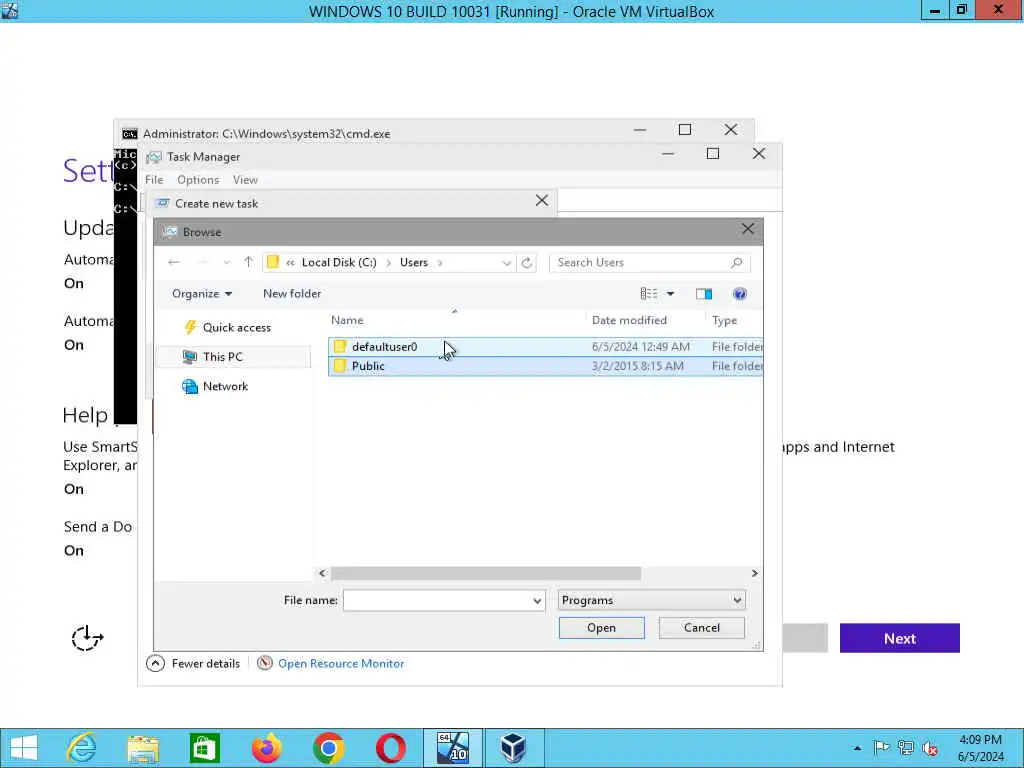Launch Opera from taskbar
Screen dimensions: 1024x768
click(x=391, y=748)
